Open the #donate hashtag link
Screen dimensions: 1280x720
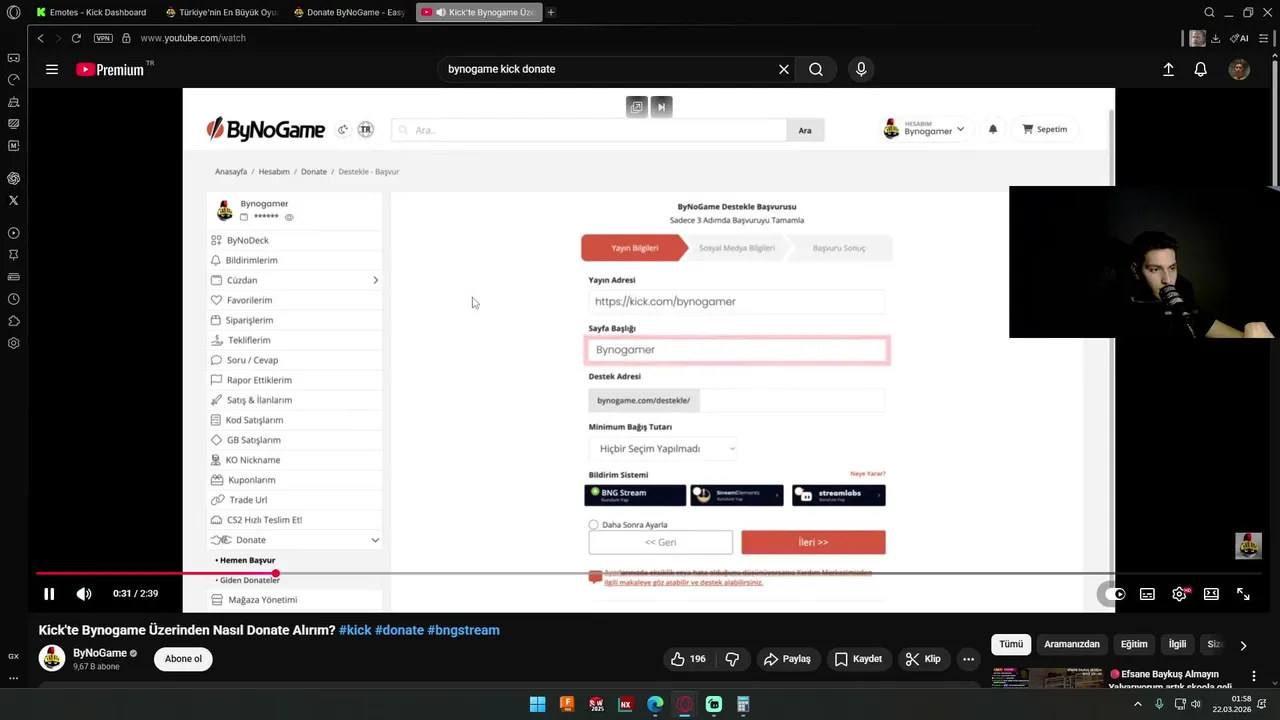click(x=400, y=630)
